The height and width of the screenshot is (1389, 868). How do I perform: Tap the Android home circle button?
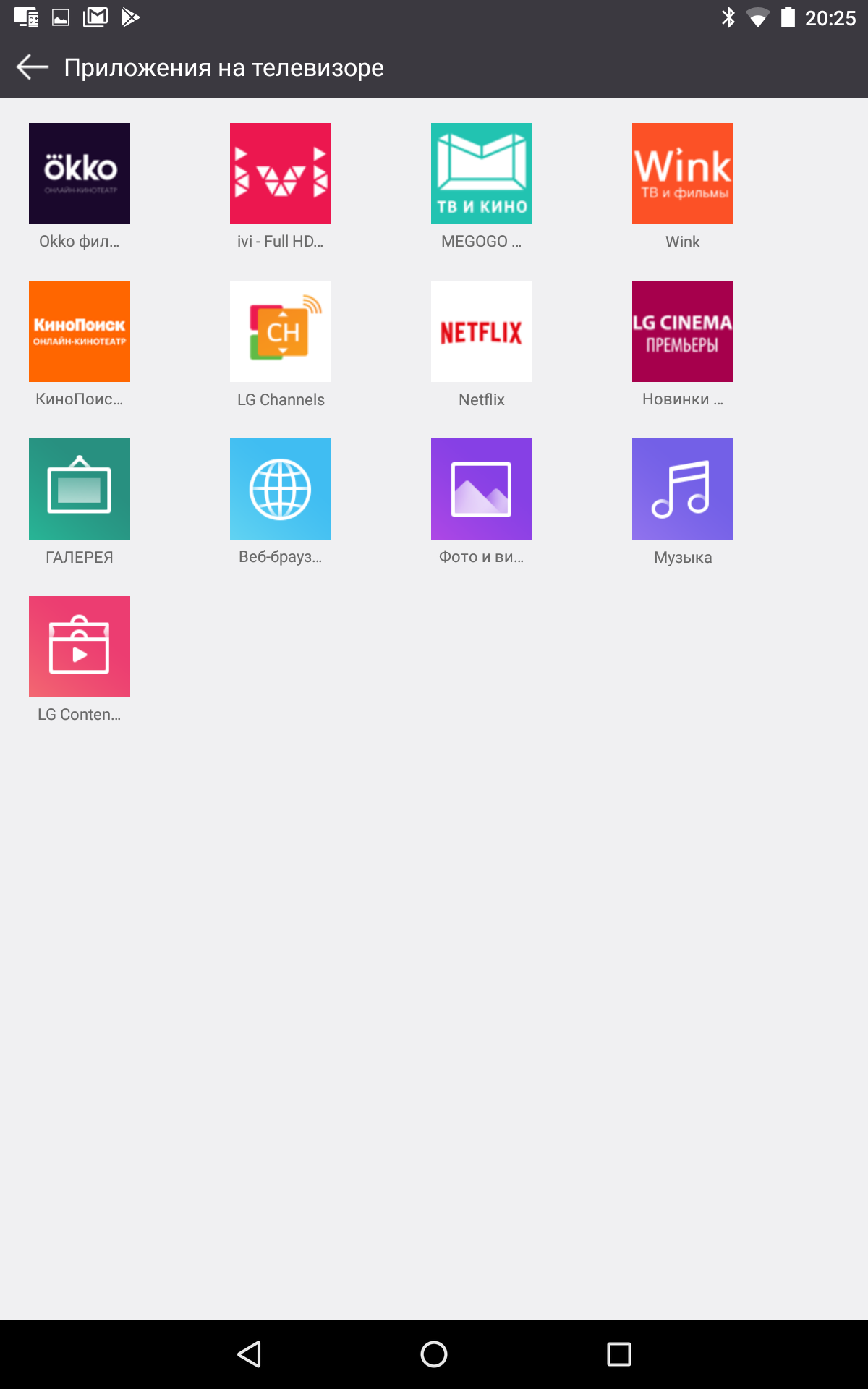click(x=434, y=1354)
